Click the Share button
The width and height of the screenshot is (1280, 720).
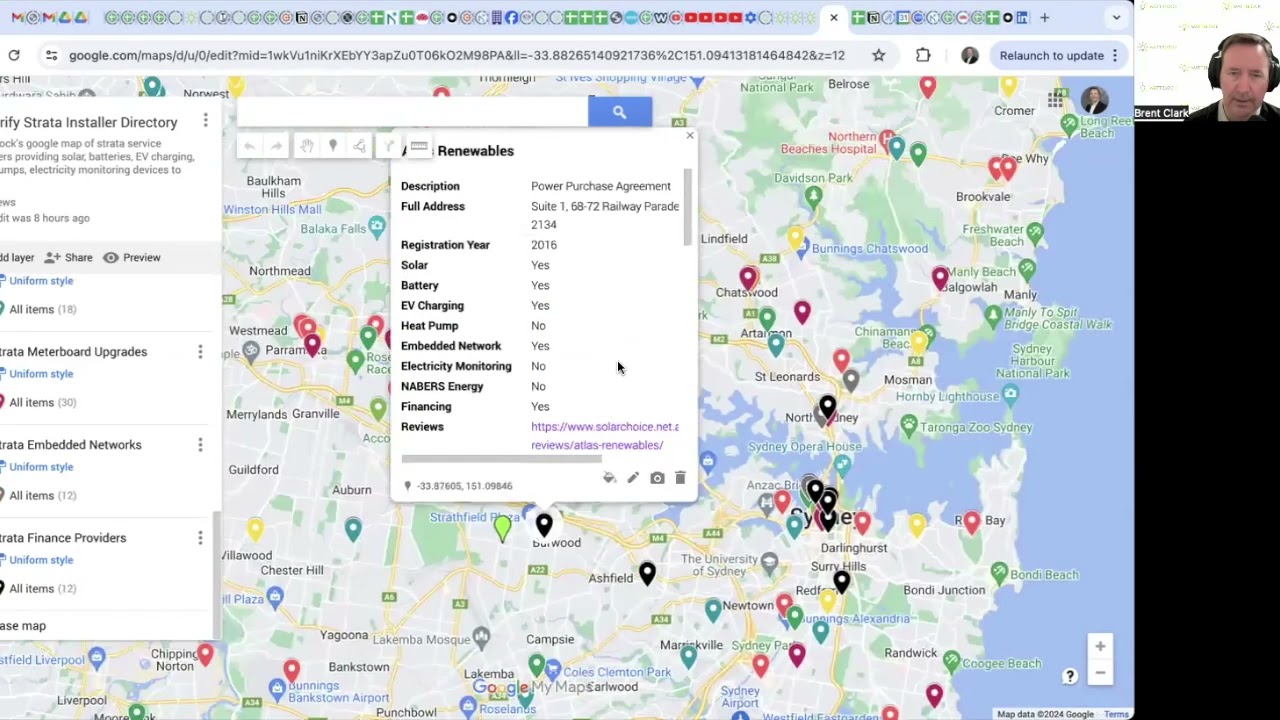(69, 257)
